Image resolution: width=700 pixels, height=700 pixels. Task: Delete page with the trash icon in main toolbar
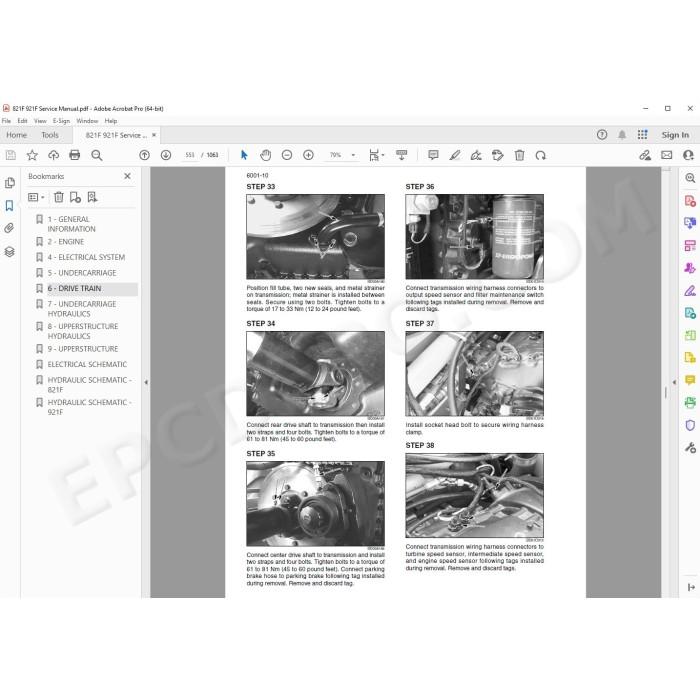pyautogui.click(x=519, y=155)
